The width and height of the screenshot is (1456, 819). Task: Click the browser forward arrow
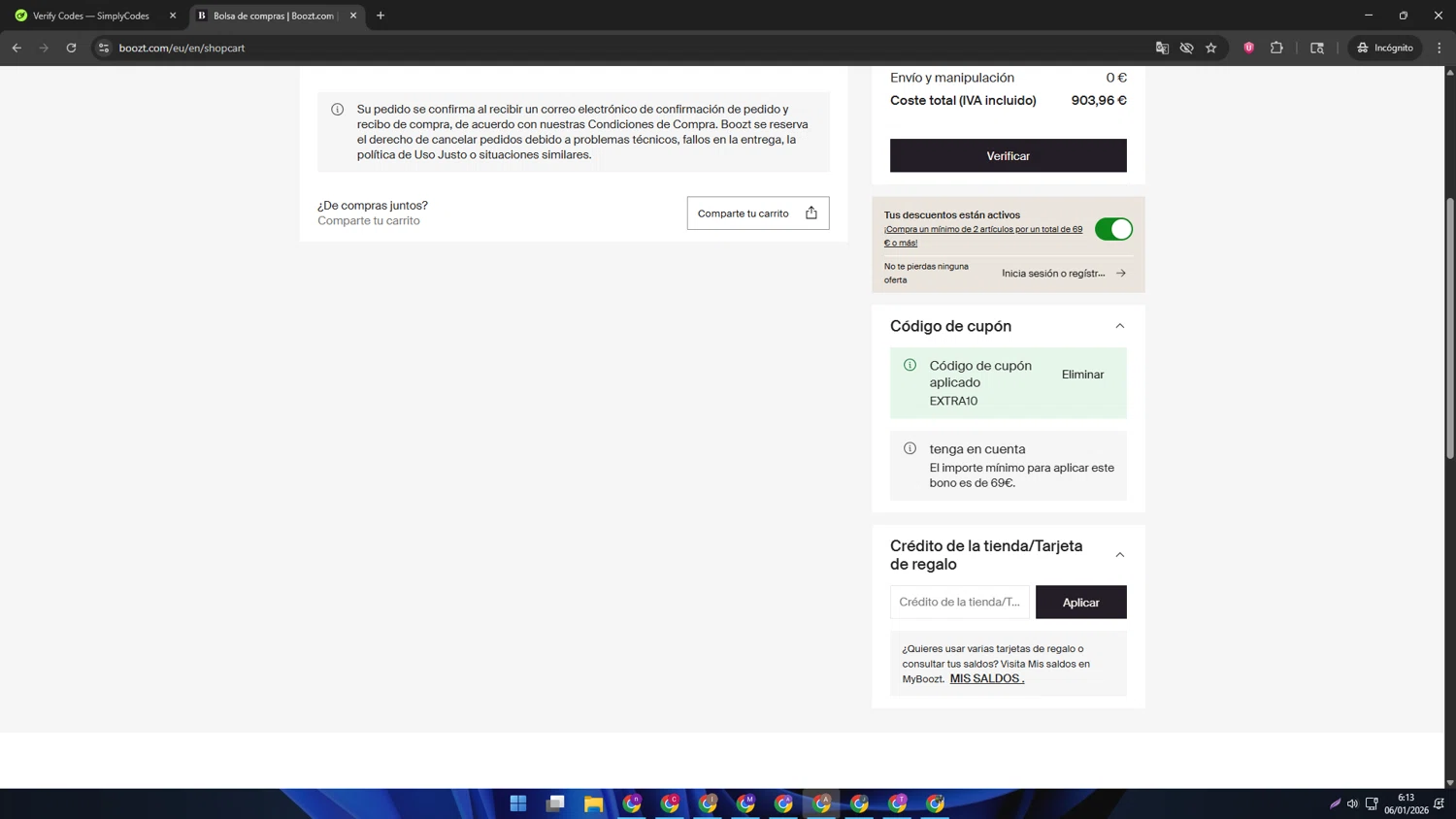[44, 48]
